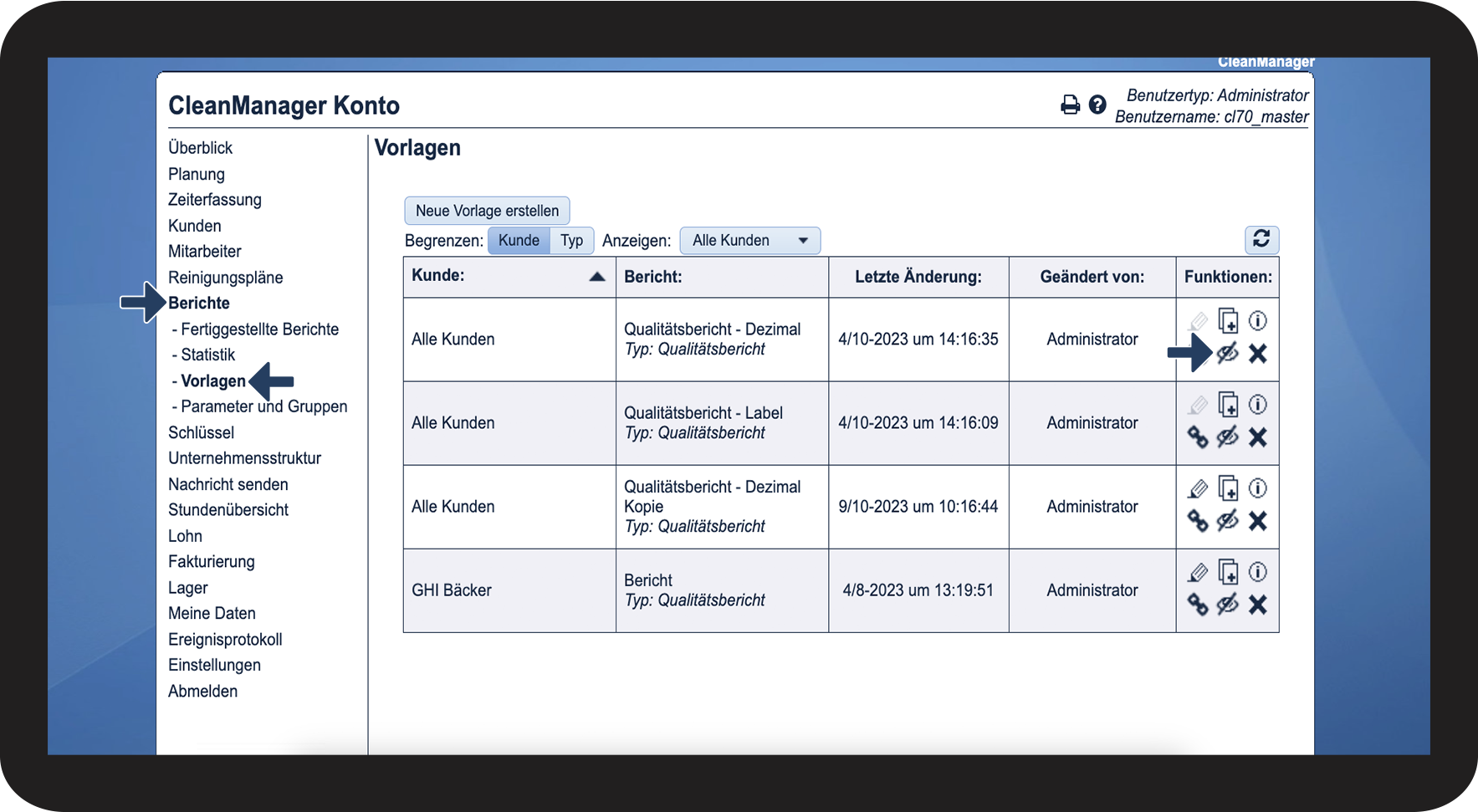Open the Alle Kunden dropdown
Screen dimensions: 1478x812
pos(750,241)
